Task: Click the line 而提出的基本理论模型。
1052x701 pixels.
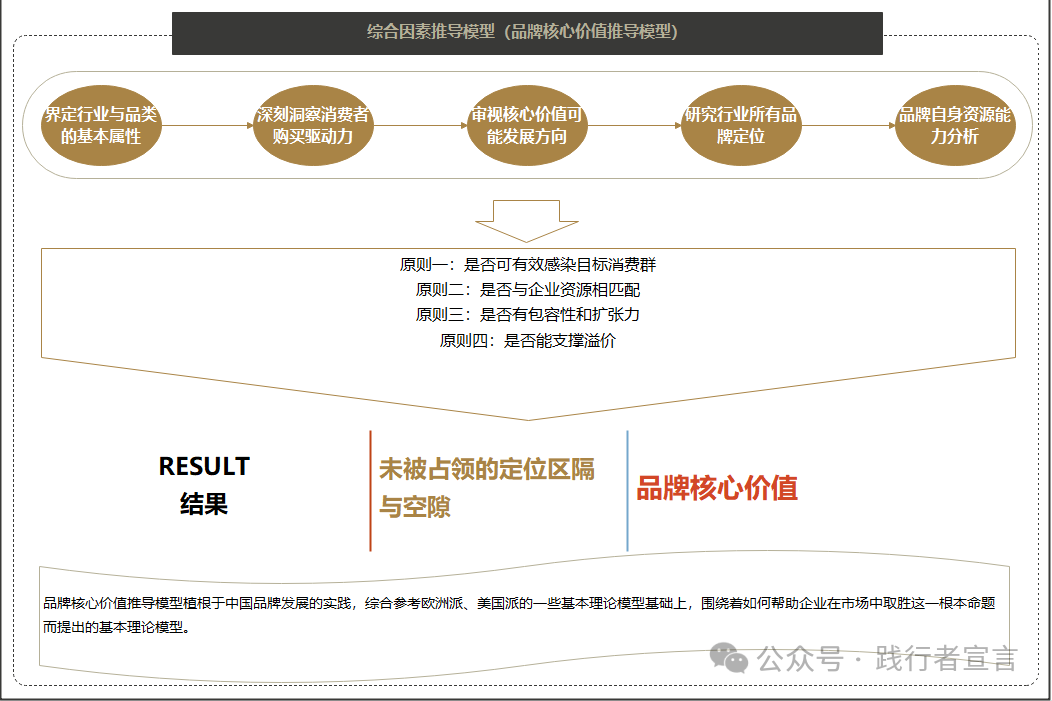Action: (x=117, y=627)
